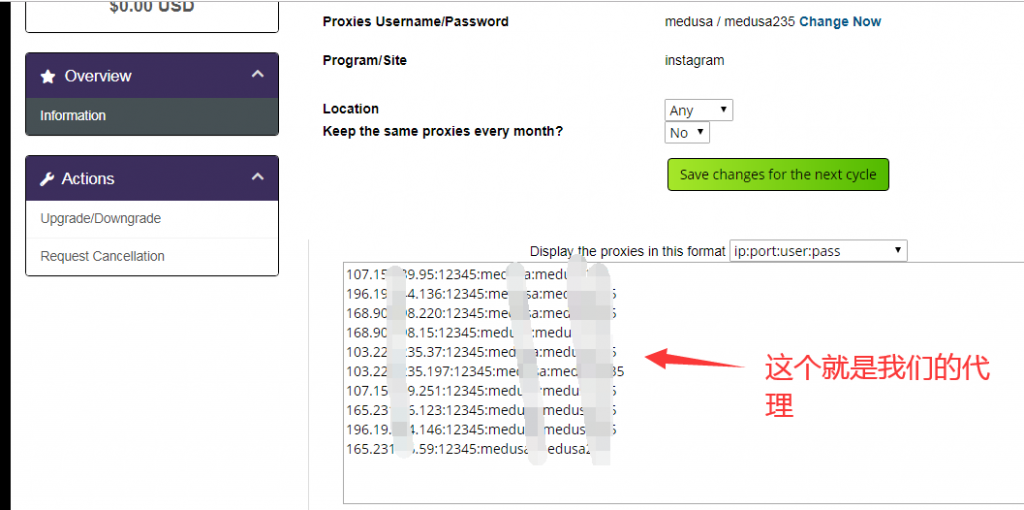Choose Request Cancellation in the Actions menu
This screenshot has width=1024, height=510.
pyautogui.click(x=102, y=257)
